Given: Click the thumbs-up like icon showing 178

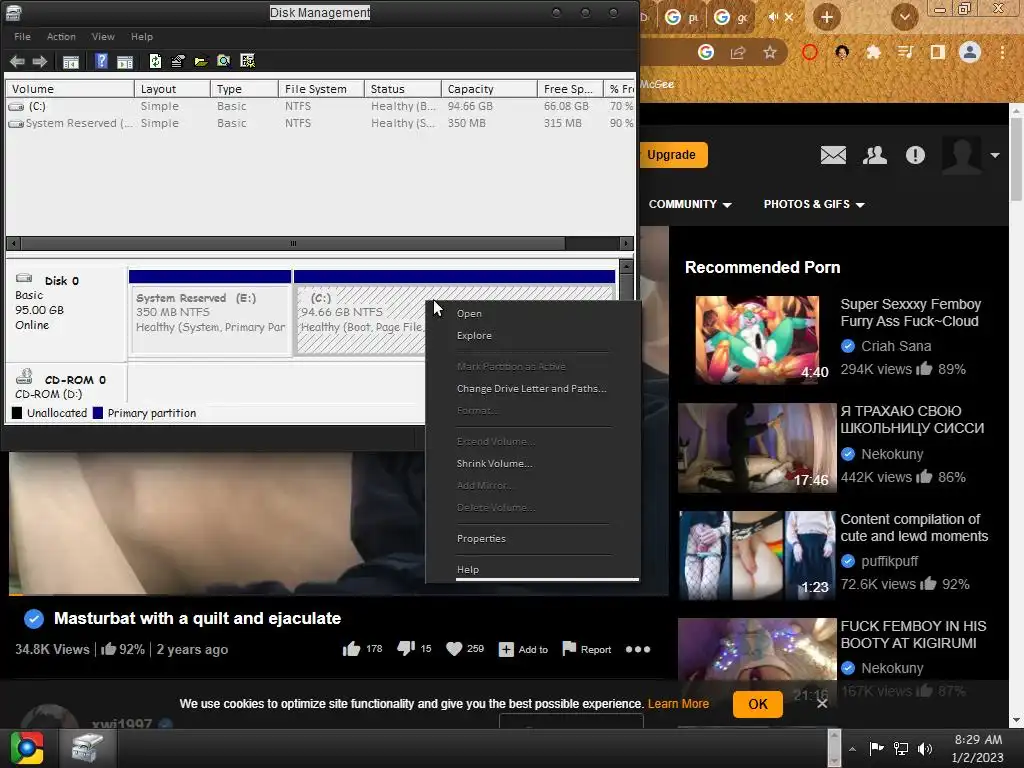Looking at the screenshot, I should tap(351, 648).
